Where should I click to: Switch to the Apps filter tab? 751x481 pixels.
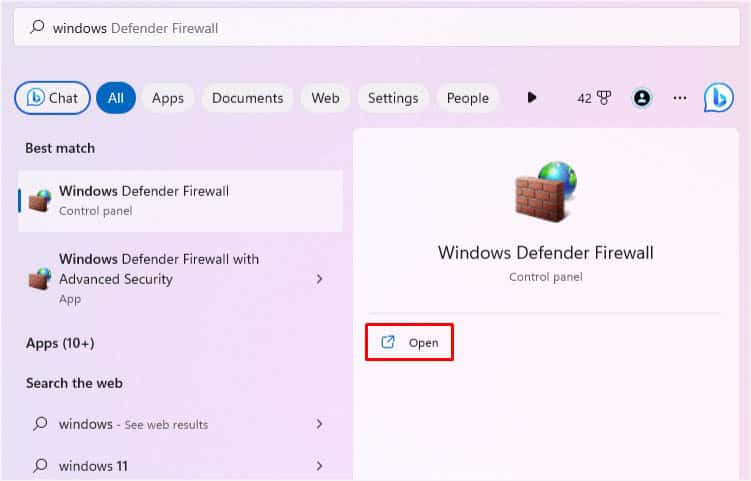(168, 98)
